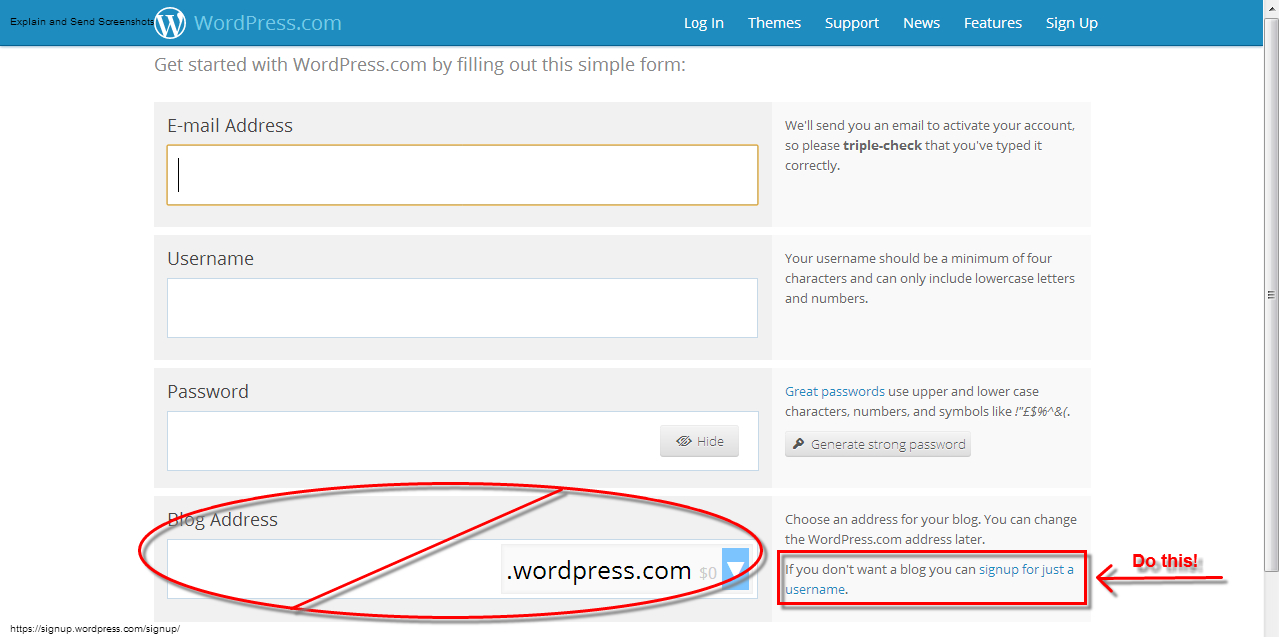Click the 'triple-check' help text
This screenshot has width=1279, height=637.
[882, 145]
